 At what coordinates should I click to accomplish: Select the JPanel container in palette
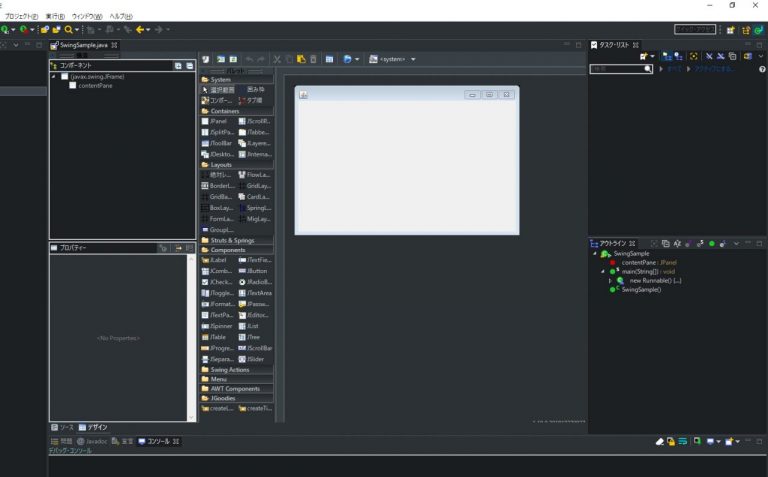pos(214,121)
